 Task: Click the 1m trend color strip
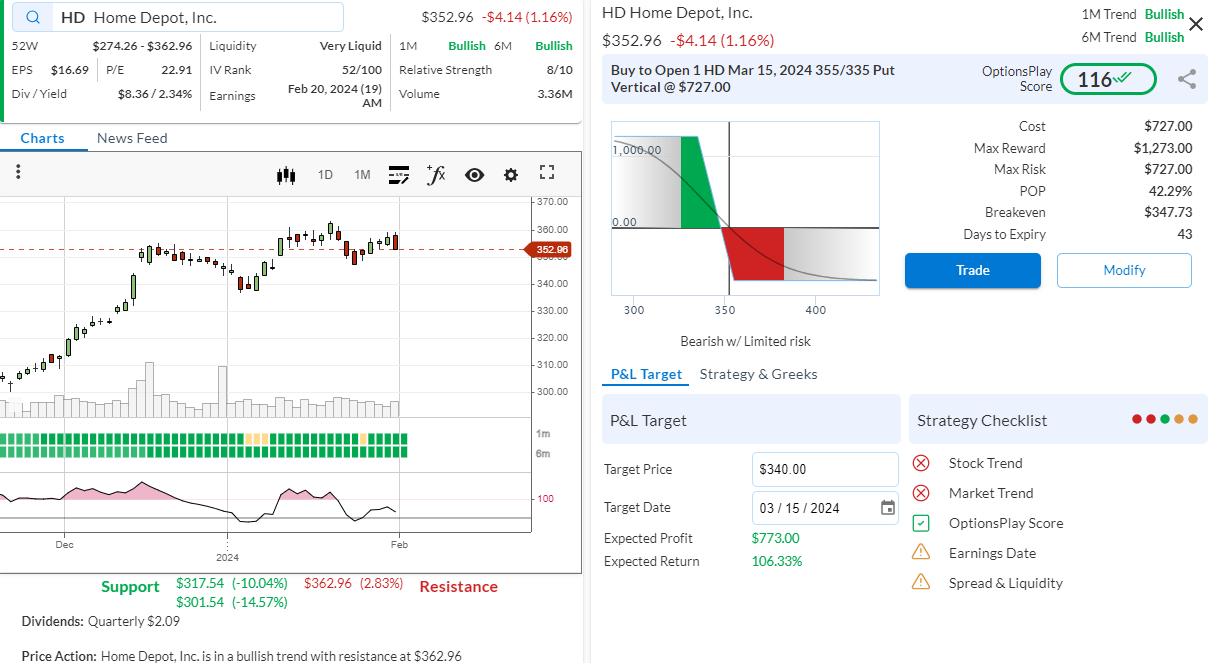(x=204, y=438)
